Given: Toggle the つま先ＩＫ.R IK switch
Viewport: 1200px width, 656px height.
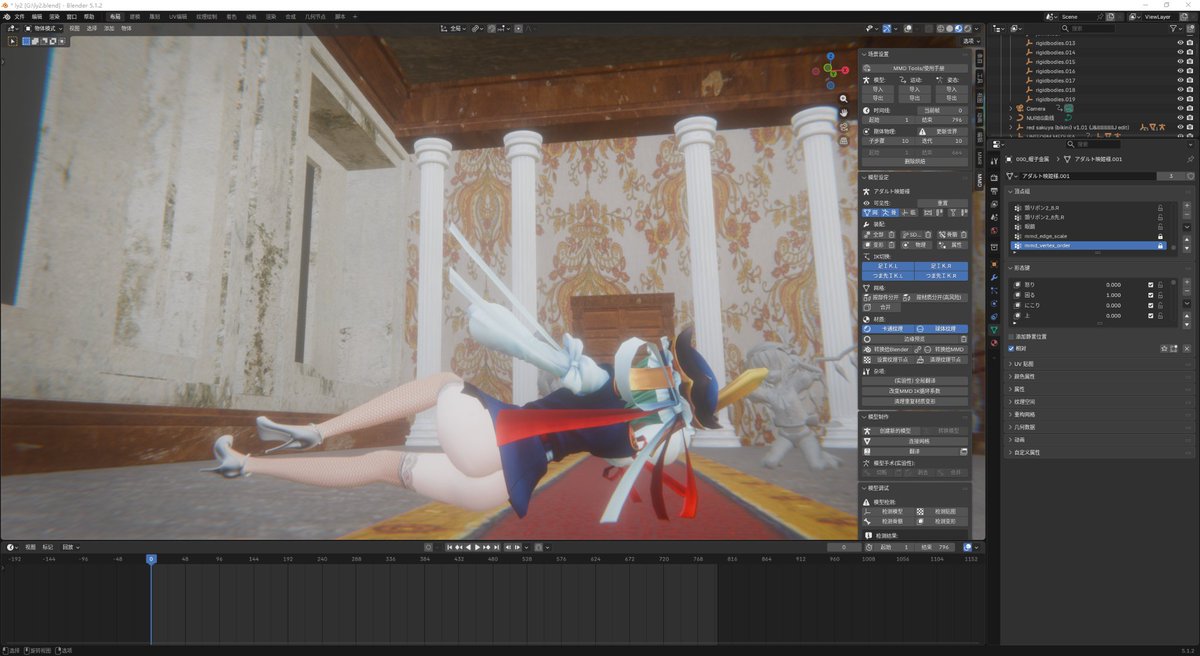Looking at the screenshot, I should tap(942, 275).
